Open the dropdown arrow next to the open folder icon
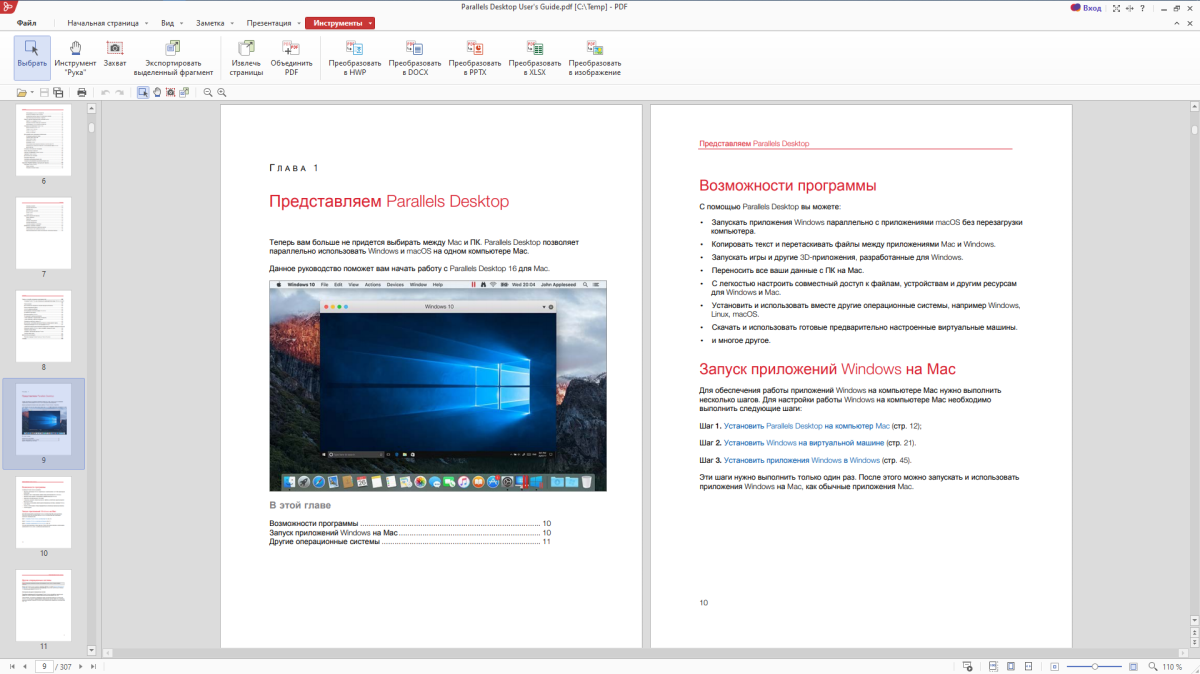This screenshot has height=674, width=1200. click(32, 92)
